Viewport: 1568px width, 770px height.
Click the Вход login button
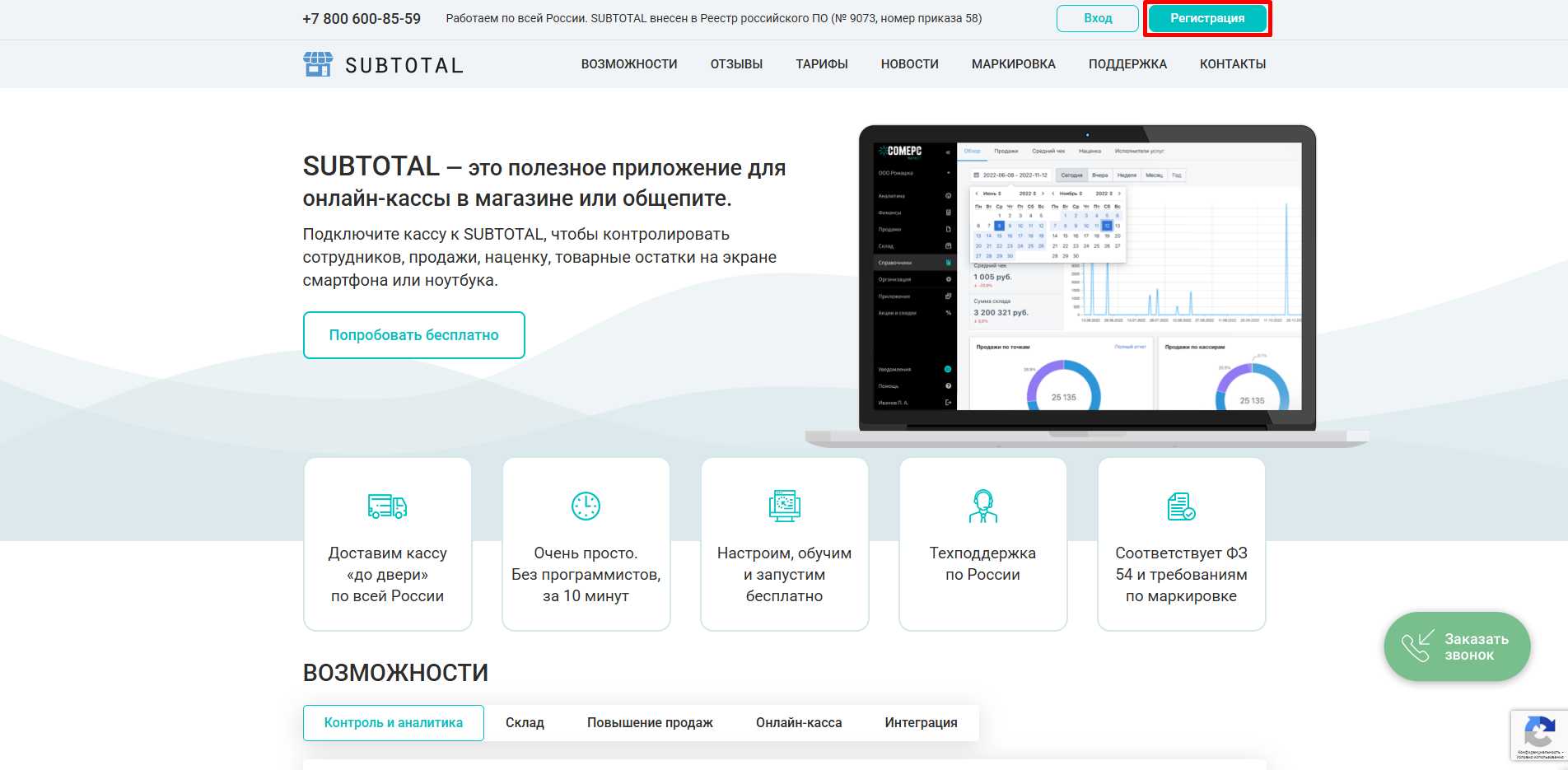coord(1097,18)
